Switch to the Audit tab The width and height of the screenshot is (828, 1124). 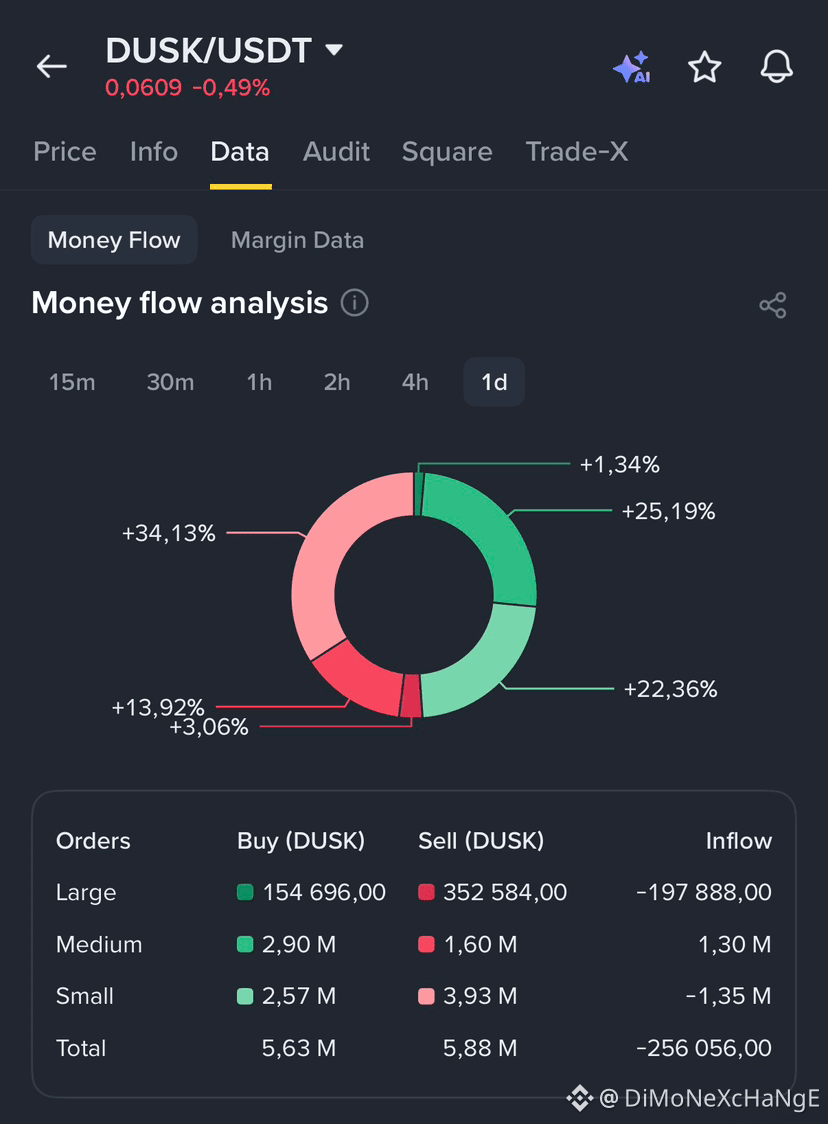coord(336,152)
